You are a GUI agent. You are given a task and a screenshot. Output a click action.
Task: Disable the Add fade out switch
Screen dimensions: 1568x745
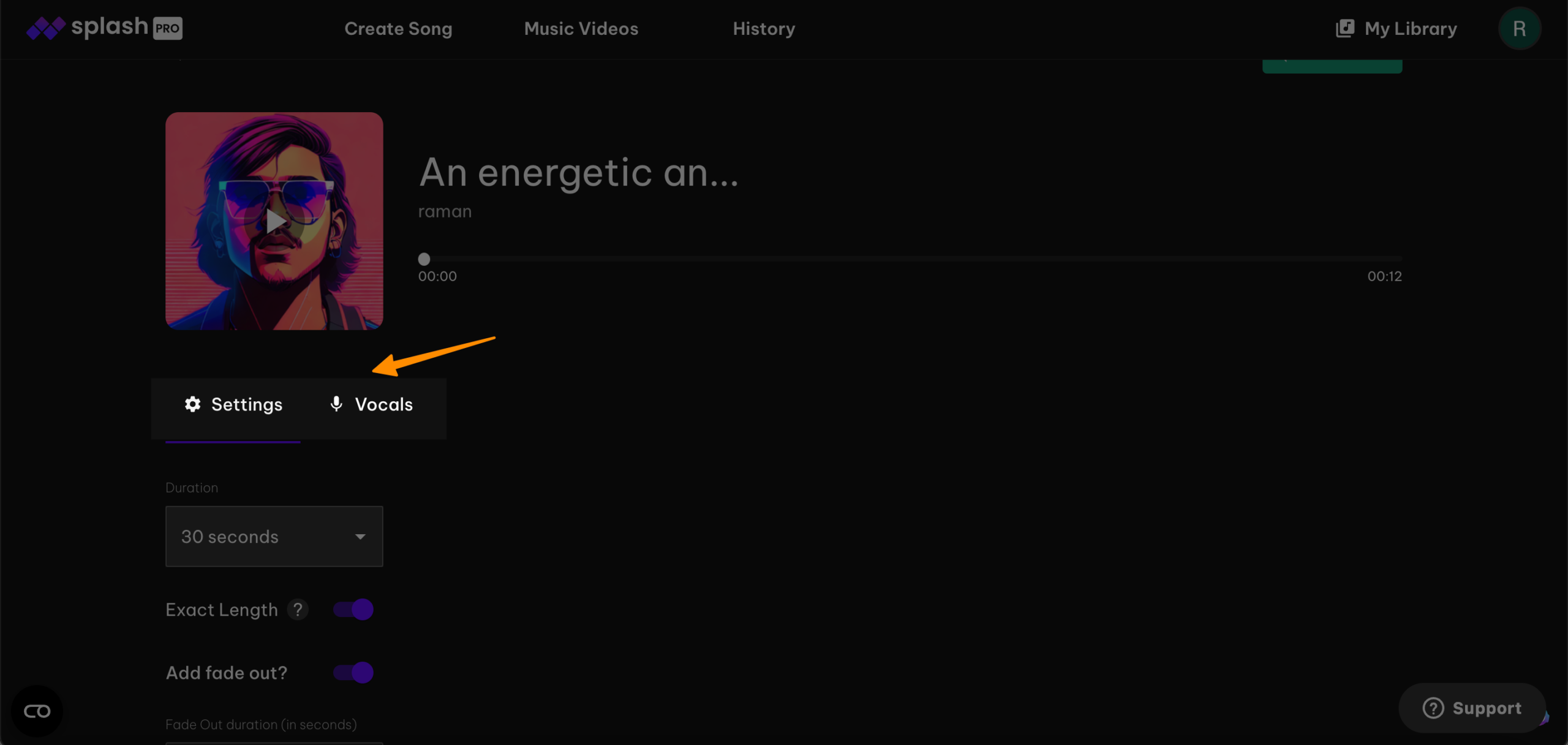353,673
